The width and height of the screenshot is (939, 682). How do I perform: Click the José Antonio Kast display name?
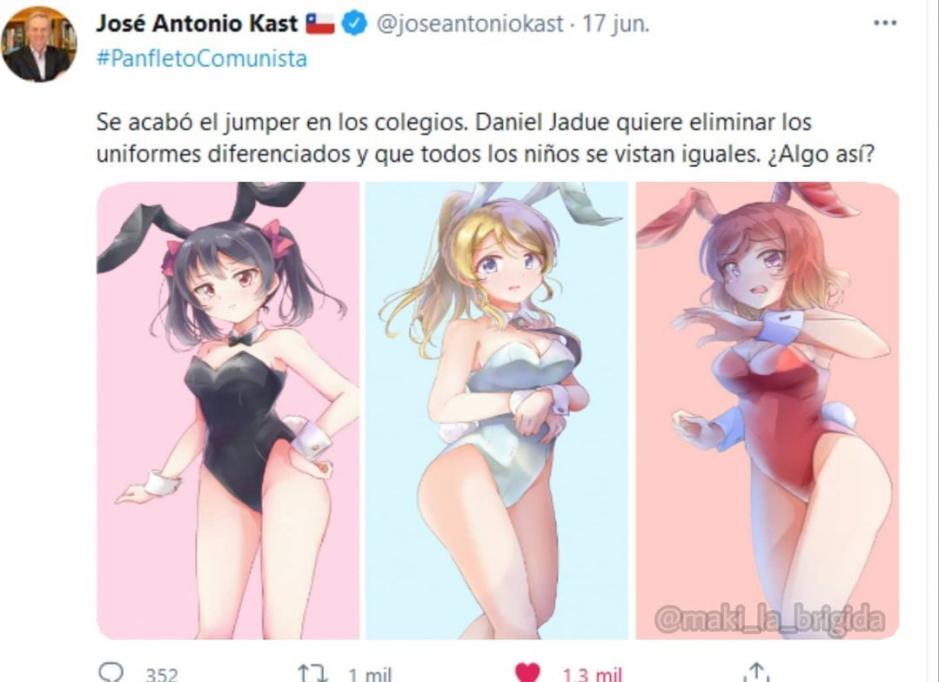197,24
